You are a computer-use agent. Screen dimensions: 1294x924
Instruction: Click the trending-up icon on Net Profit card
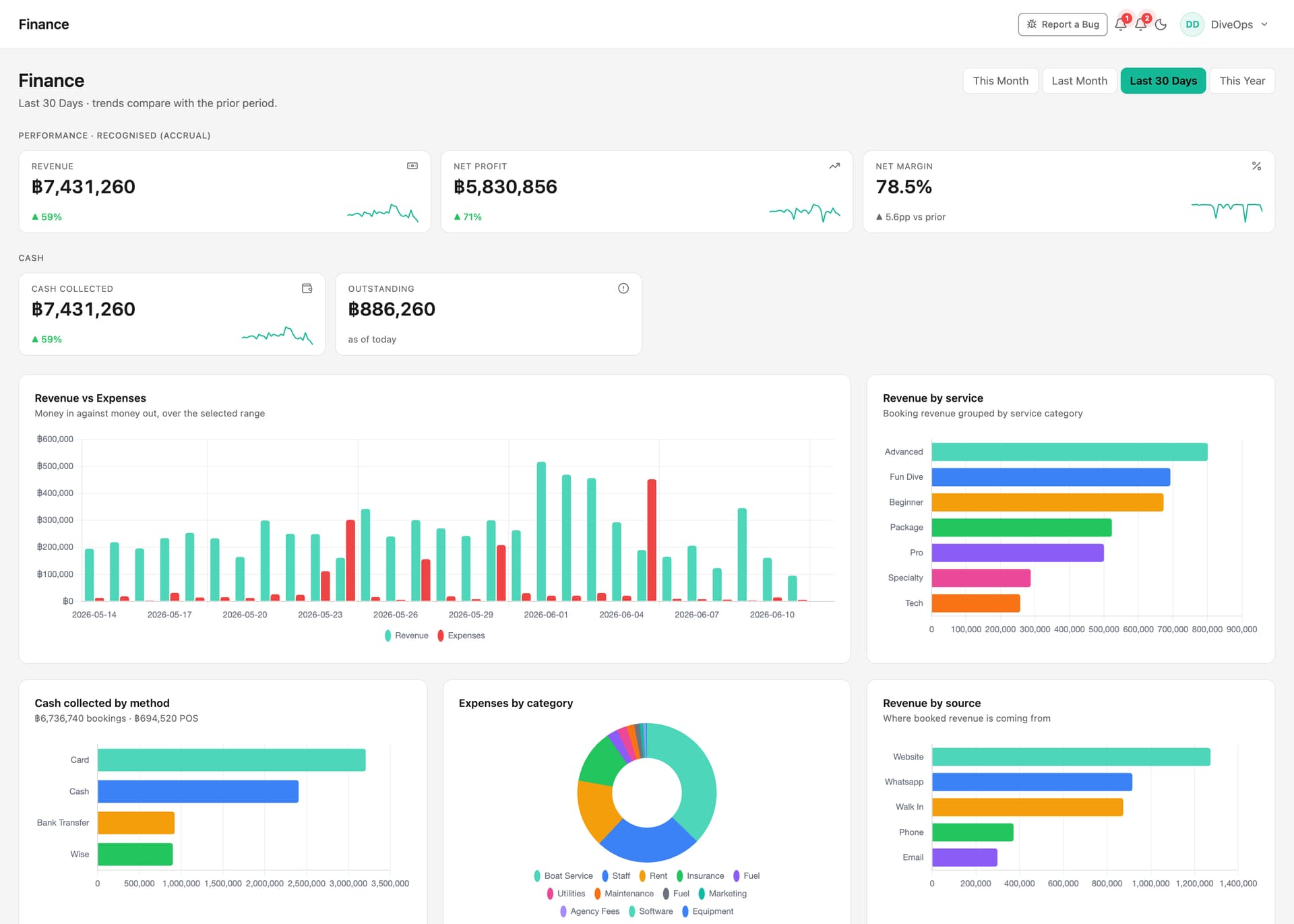tap(834, 166)
